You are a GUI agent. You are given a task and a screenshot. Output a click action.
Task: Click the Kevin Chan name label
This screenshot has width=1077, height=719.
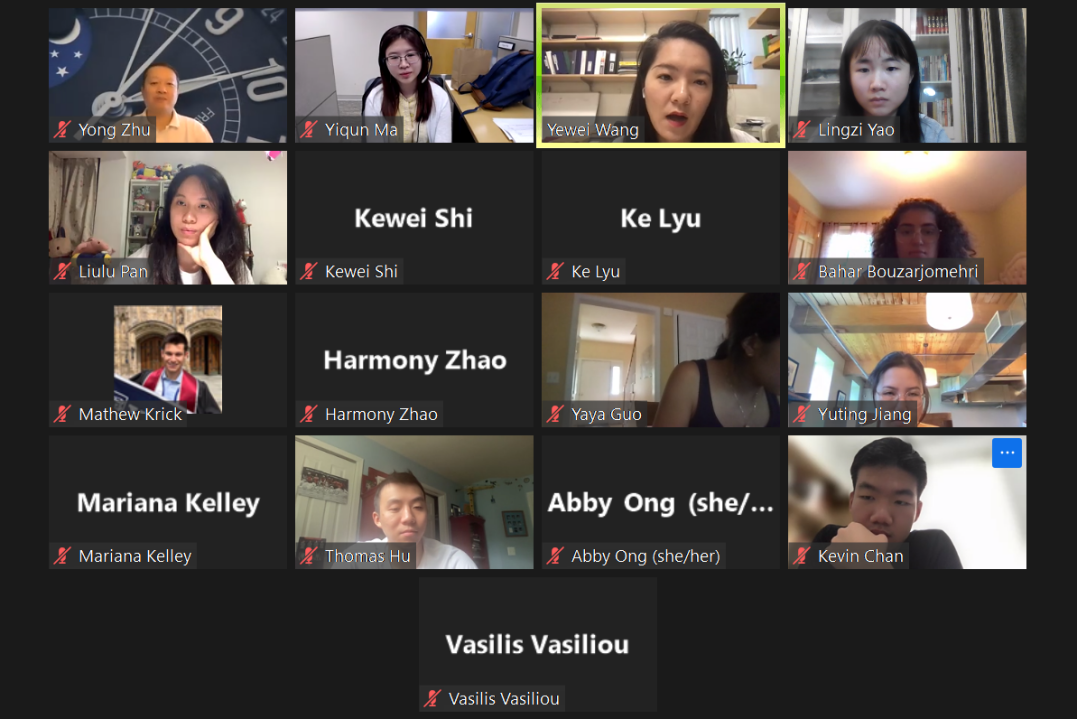point(861,556)
